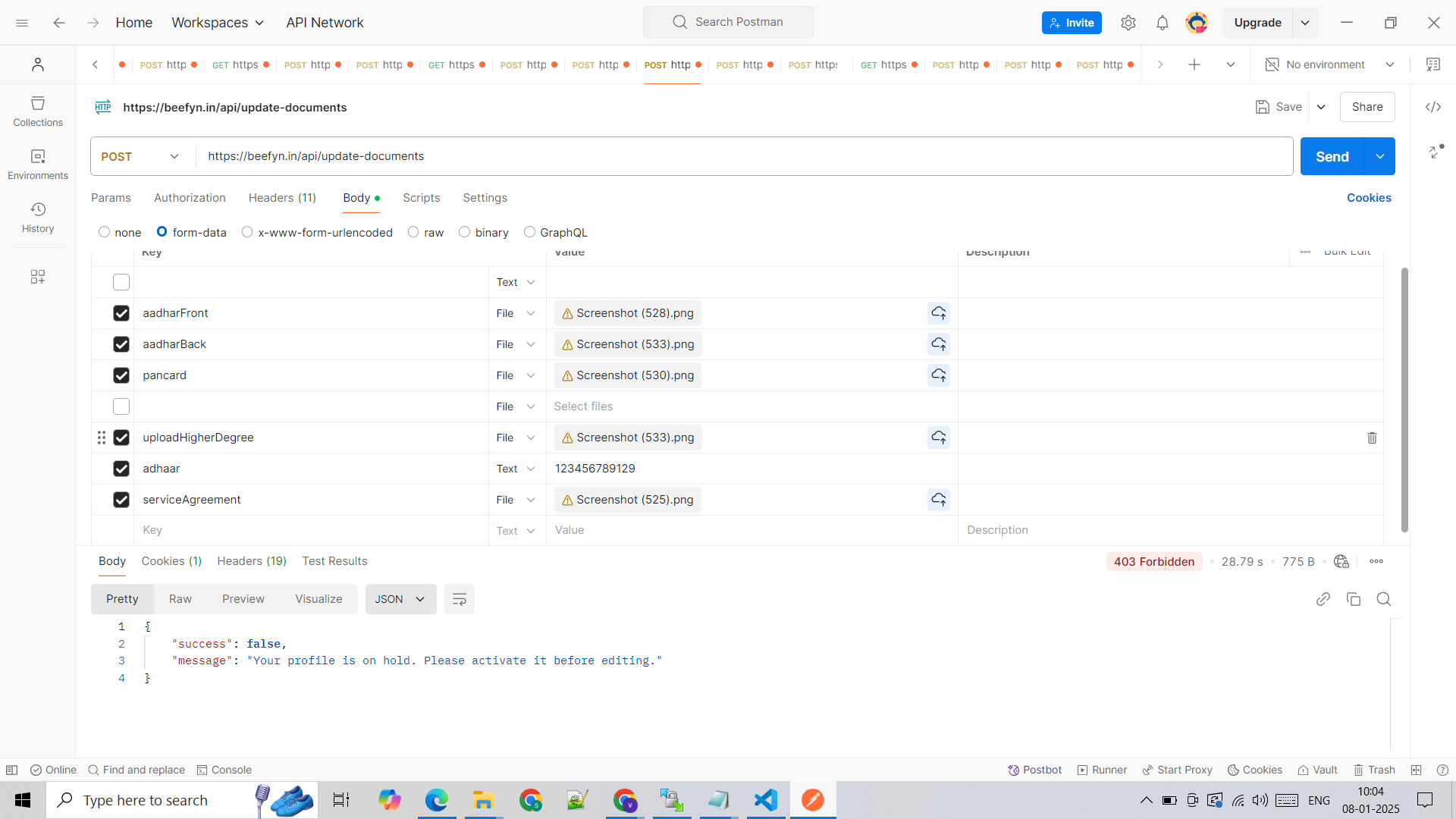
Task: Click the Invite button
Action: [1072, 23]
